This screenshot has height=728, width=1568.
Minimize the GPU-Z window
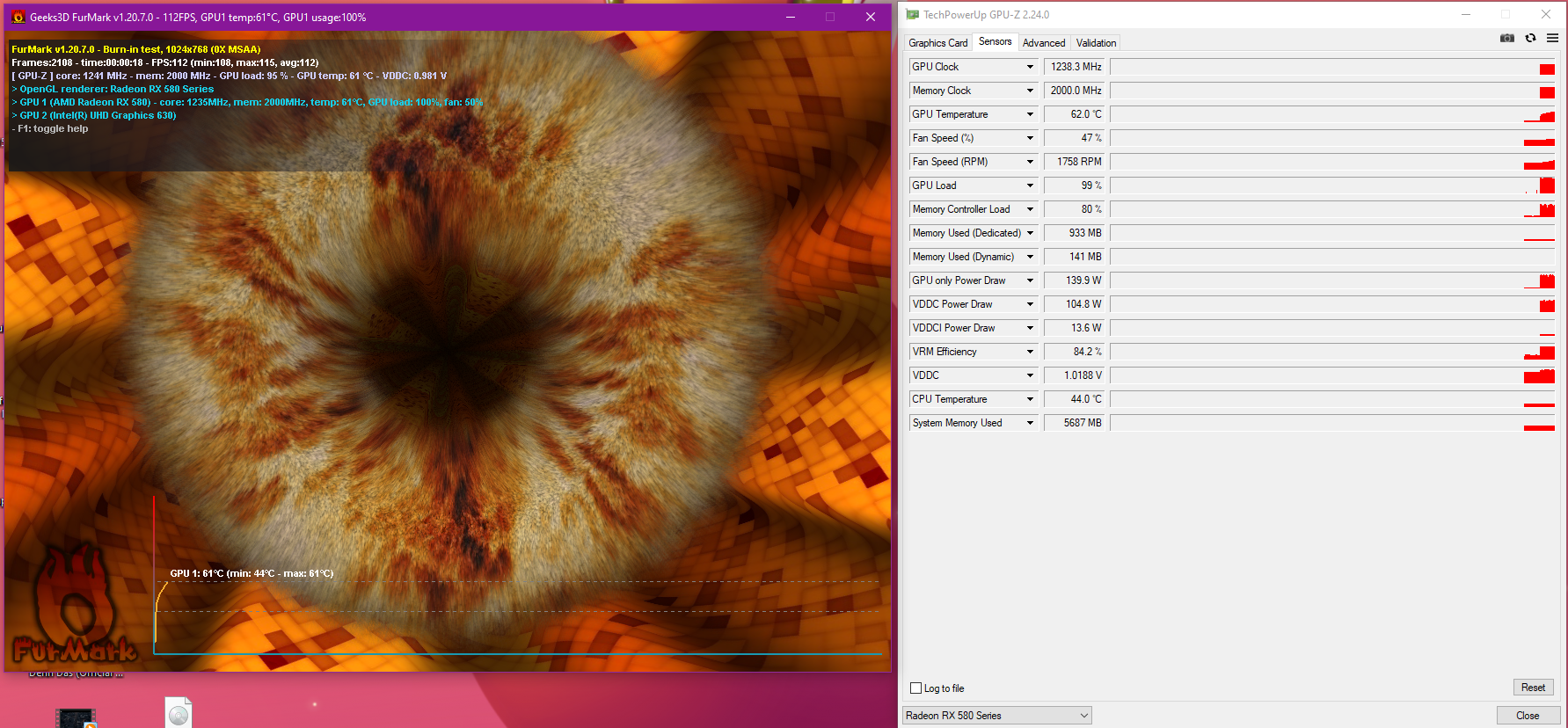[1466, 14]
